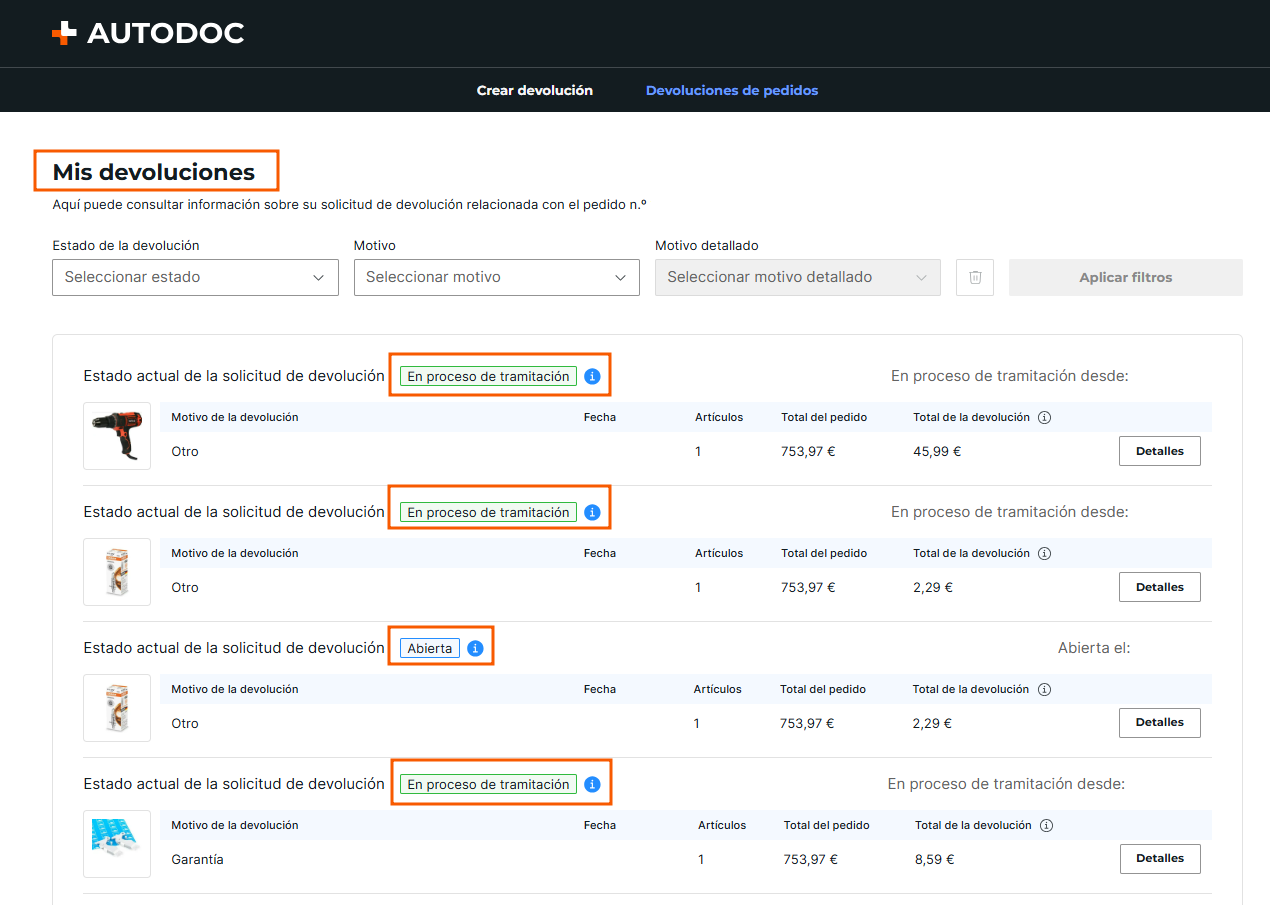
Task: Open Detalles for the Garantía 8,59 € return
Action: 1160,858
